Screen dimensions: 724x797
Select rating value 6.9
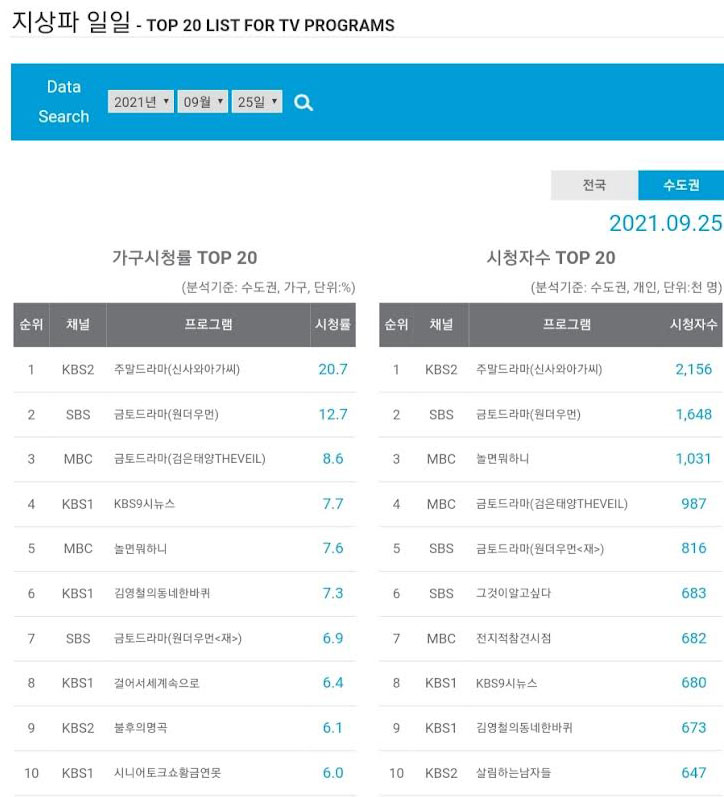(x=333, y=638)
